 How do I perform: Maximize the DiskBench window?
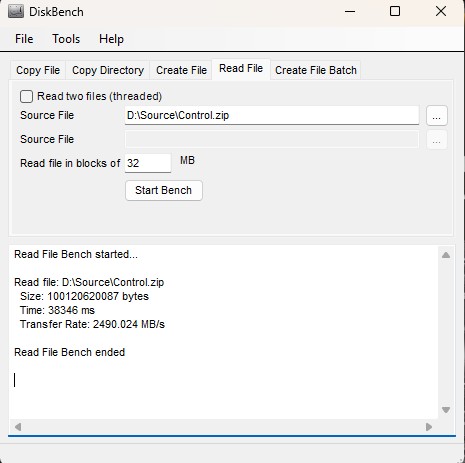tap(395, 12)
